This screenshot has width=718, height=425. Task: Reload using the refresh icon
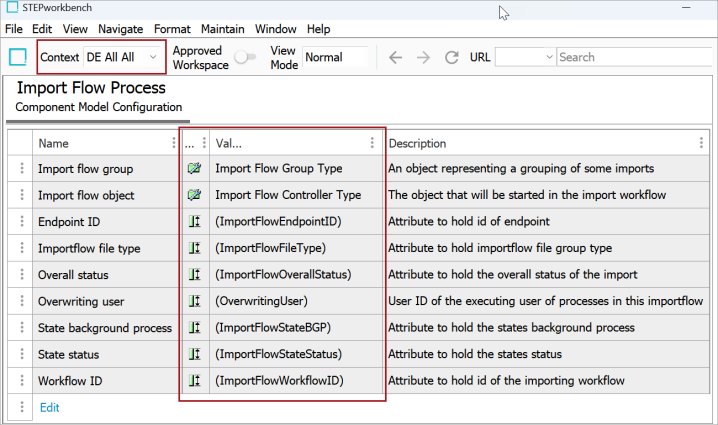tap(451, 57)
